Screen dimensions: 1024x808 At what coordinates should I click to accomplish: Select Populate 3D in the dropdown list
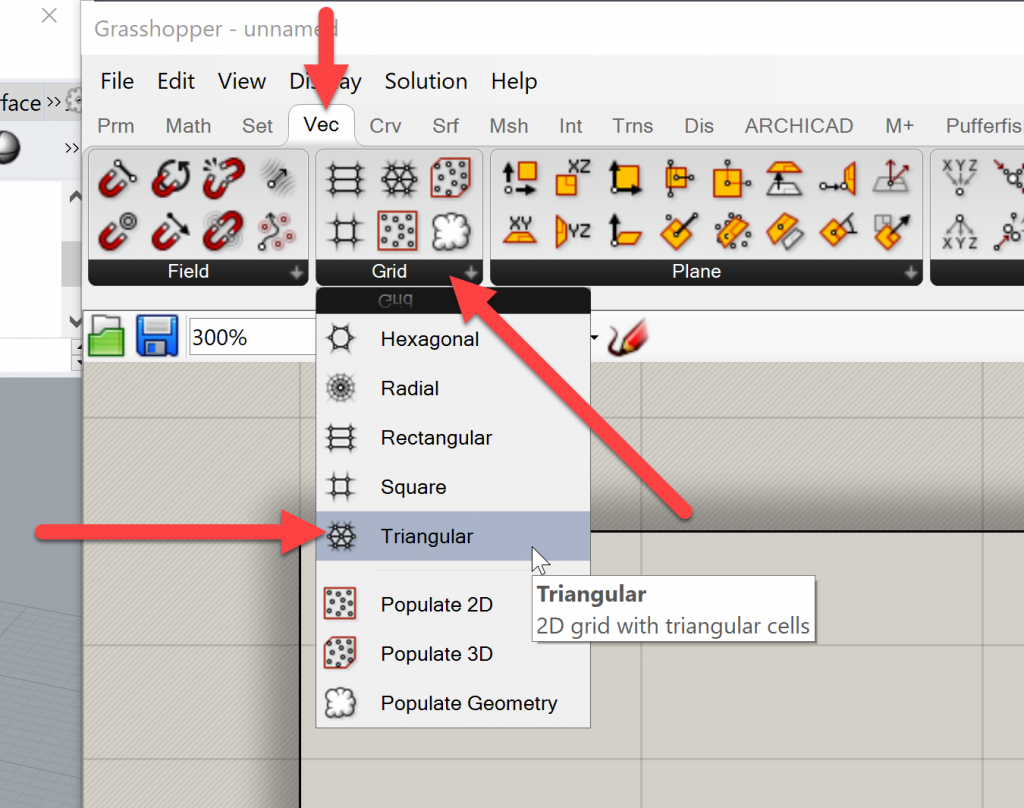tap(436, 654)
